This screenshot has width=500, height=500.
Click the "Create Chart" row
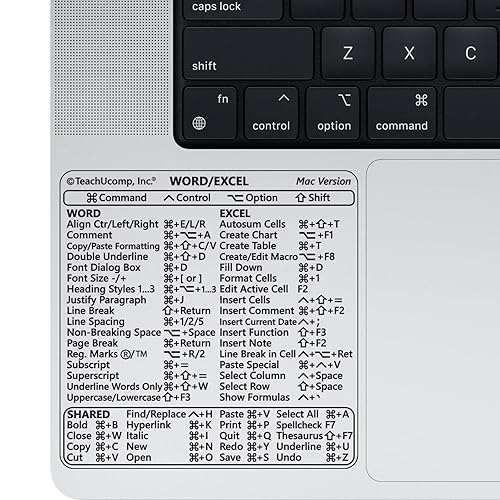tap(276, 235)
